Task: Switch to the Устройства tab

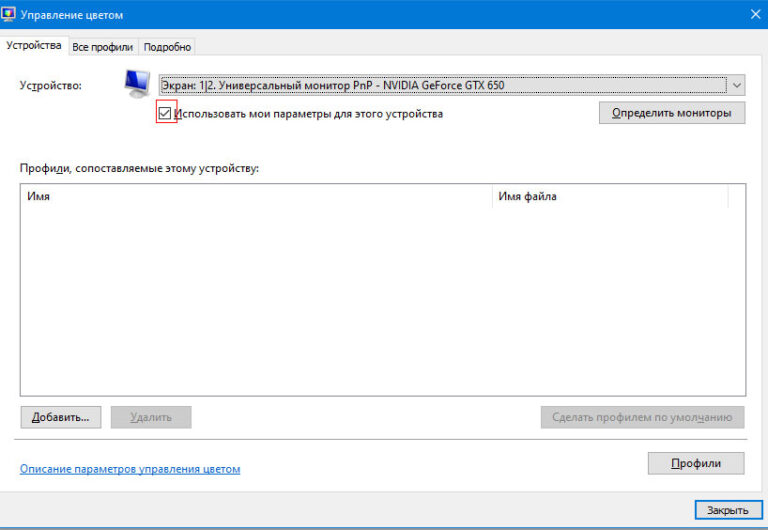Action: (34, 46)
